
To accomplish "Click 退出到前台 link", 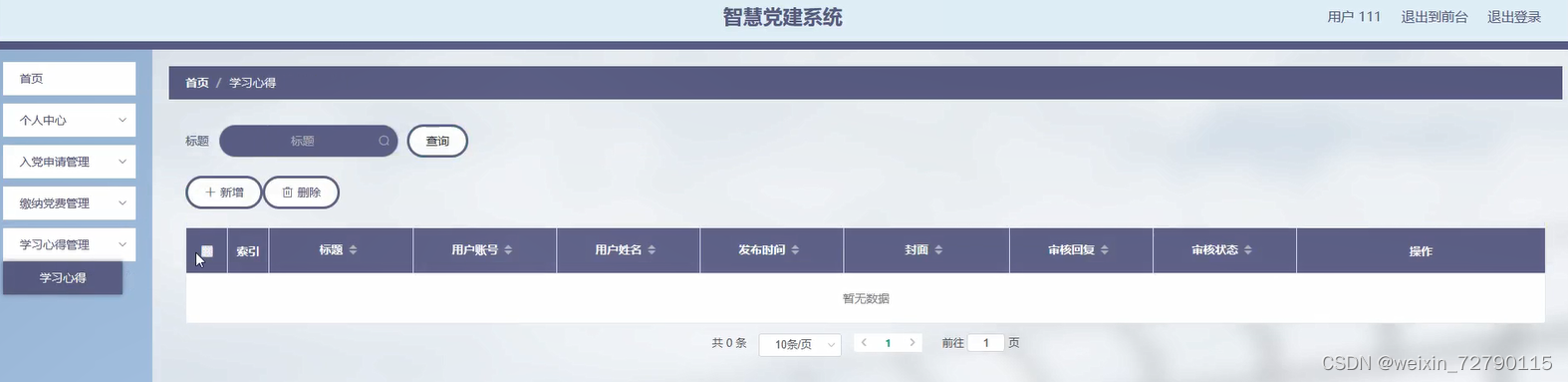I will coord(1435,17).
